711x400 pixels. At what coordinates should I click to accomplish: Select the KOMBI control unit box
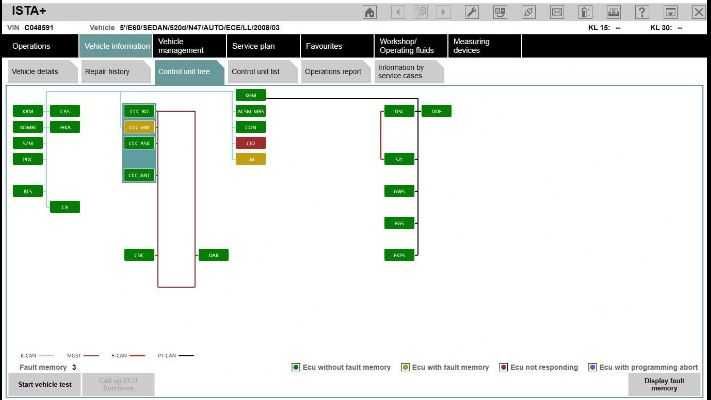[x=28, y=127]
